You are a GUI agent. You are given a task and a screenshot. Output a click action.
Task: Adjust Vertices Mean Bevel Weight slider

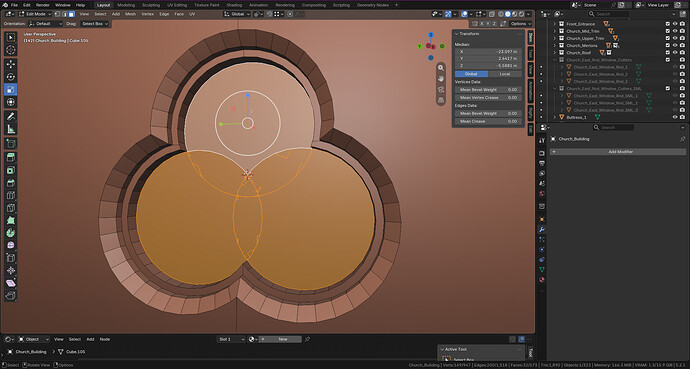point(488,90)
